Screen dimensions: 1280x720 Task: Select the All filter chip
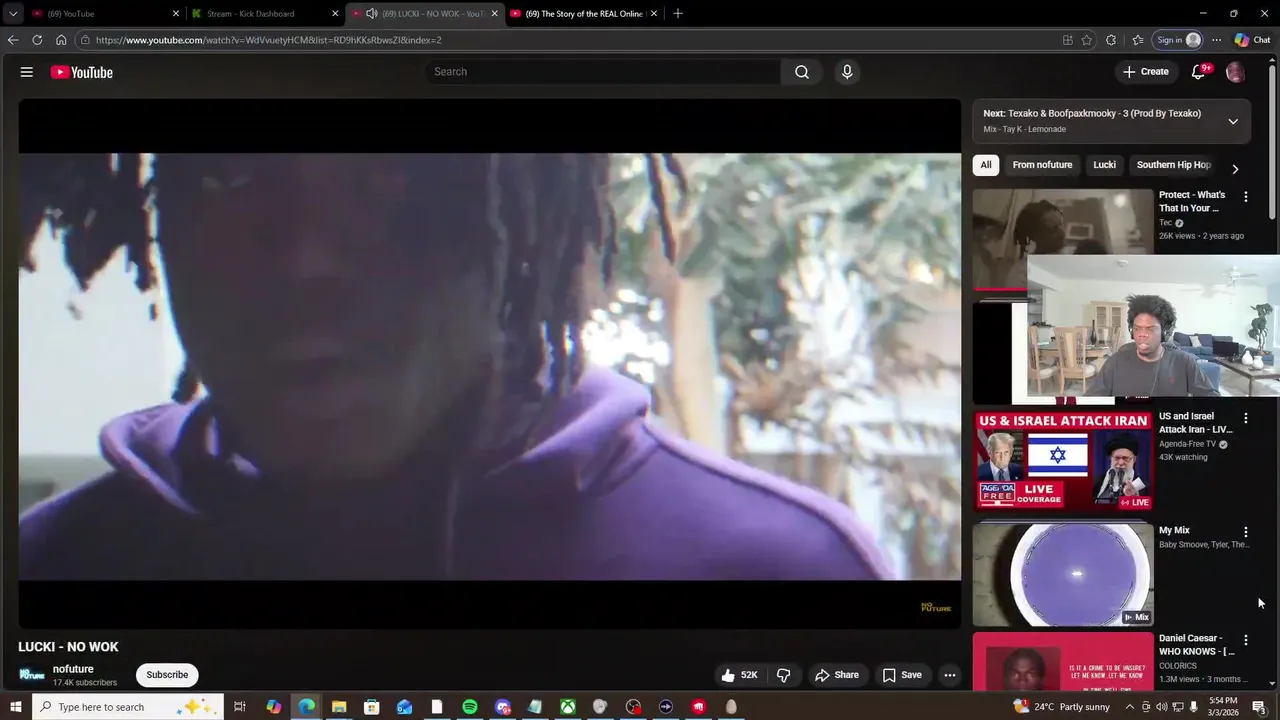tap(986, 165)
